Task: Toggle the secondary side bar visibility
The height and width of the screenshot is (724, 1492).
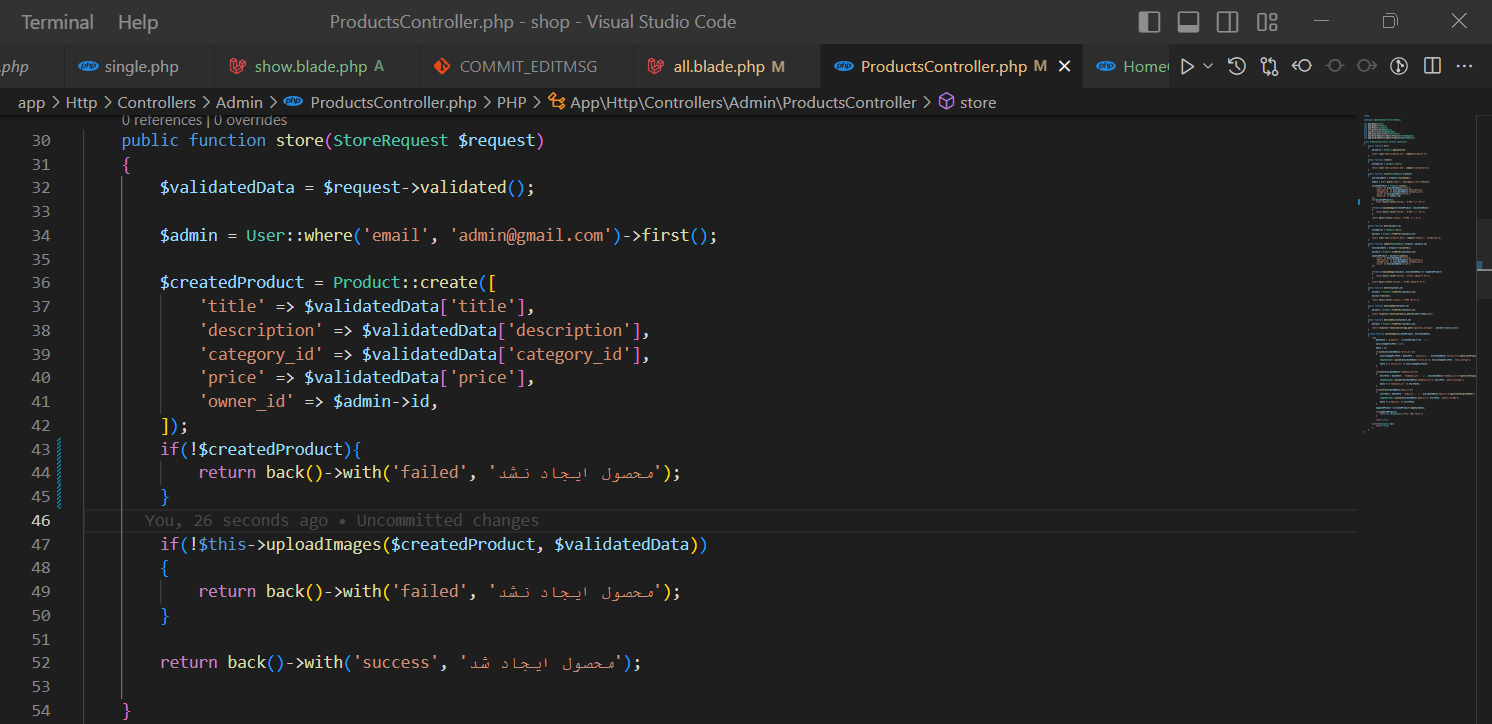Action: click(1227, 21)
